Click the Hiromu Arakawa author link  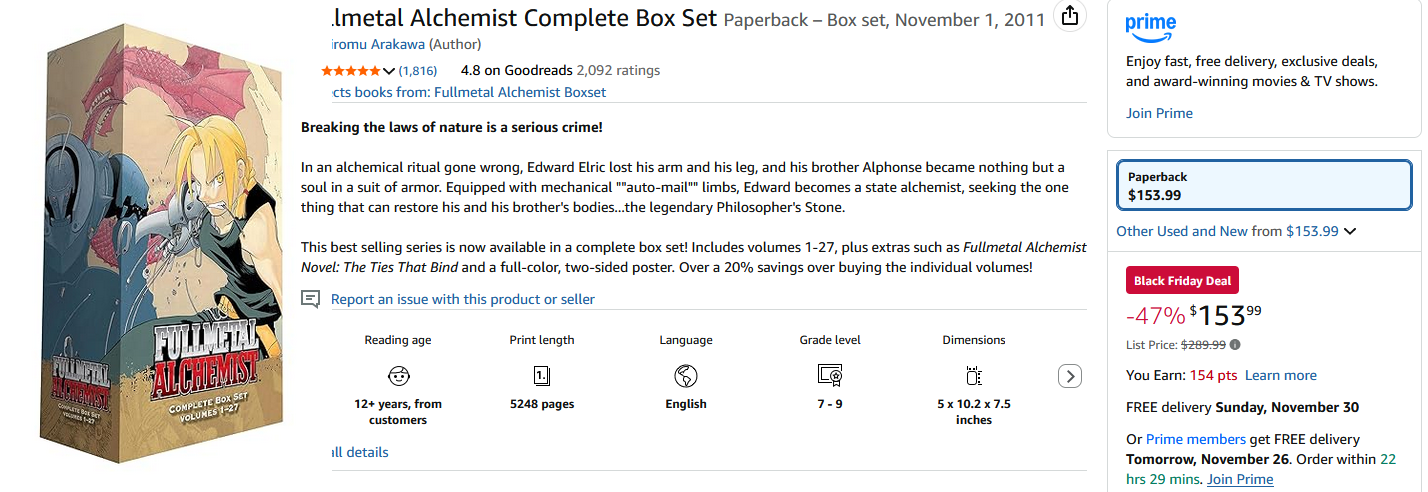point(378,44)
